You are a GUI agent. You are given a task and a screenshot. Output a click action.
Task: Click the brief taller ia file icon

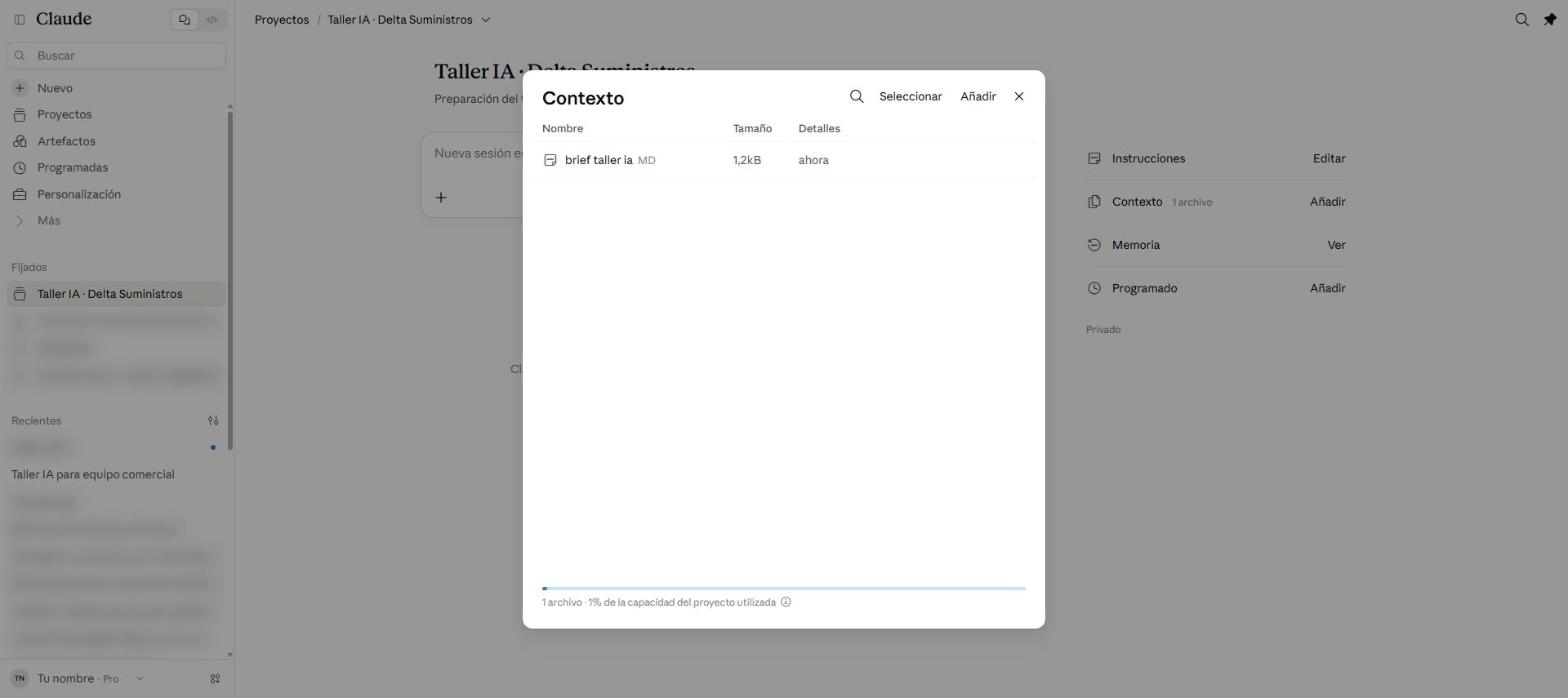pyautogui.click(x=550, y=160)
